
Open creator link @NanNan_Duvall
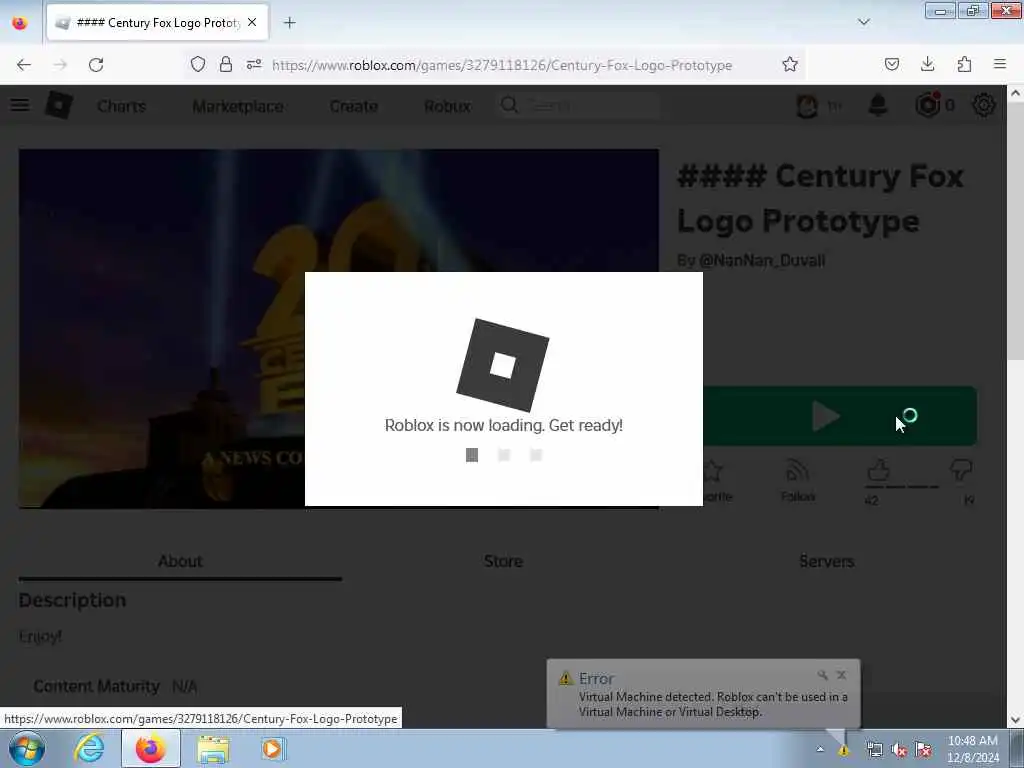tap(761, 261)
